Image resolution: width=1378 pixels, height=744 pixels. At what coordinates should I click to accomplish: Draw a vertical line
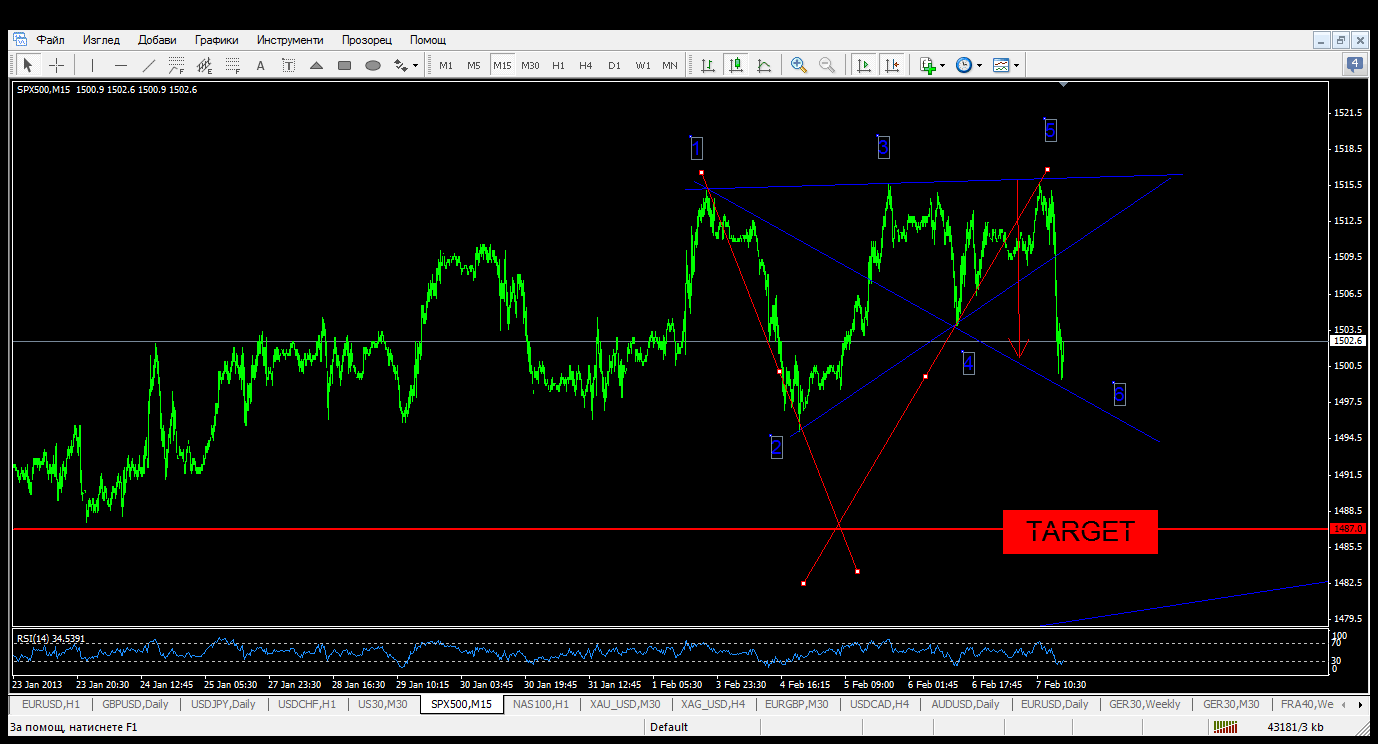[92, 65]
